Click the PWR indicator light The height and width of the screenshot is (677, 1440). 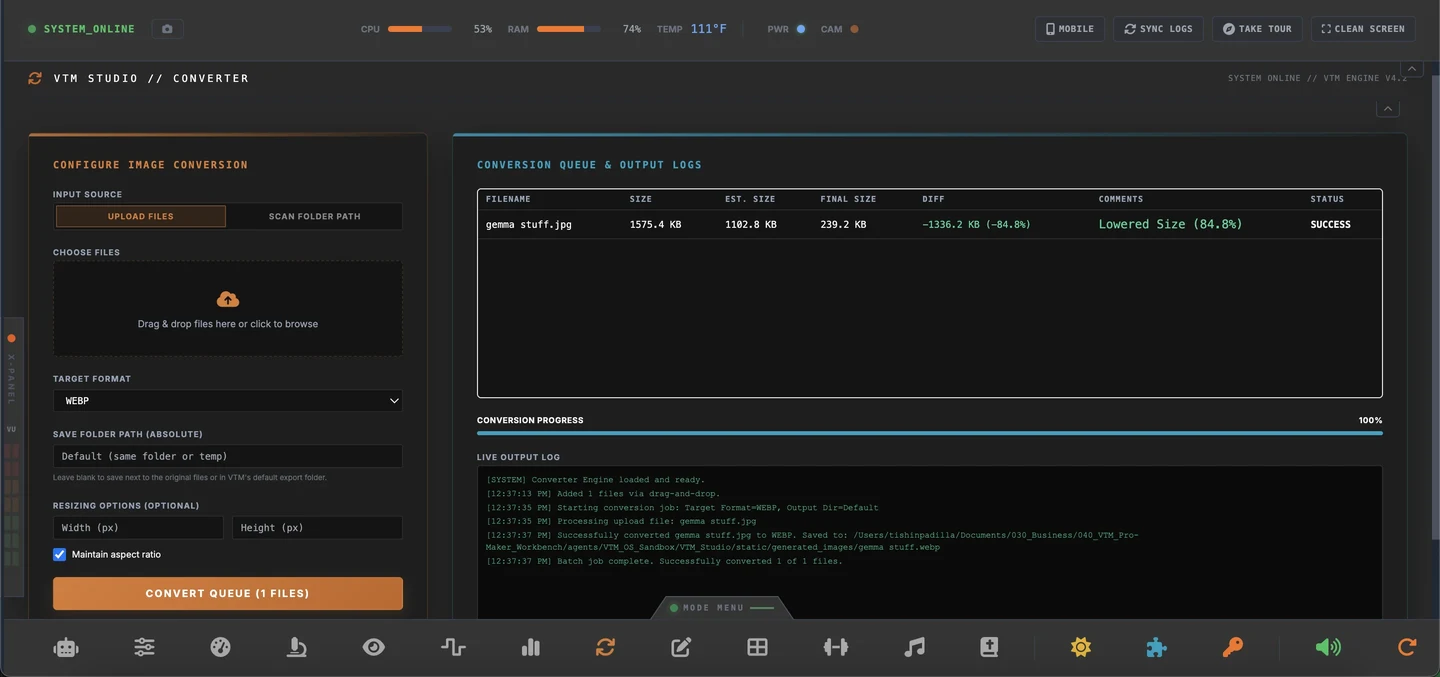click(801, 29)
